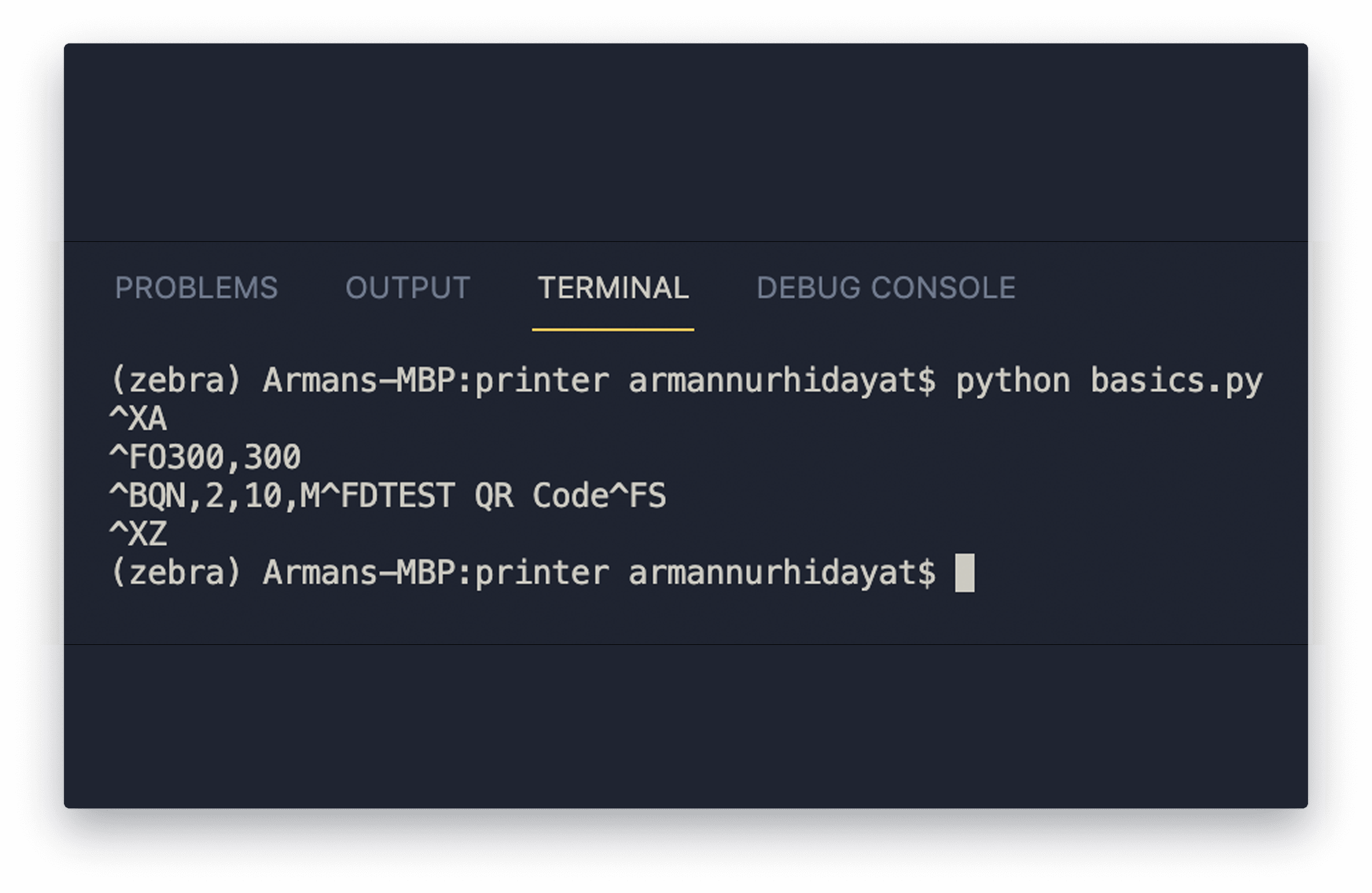Select the TERMINAL tab

[613, 287]
